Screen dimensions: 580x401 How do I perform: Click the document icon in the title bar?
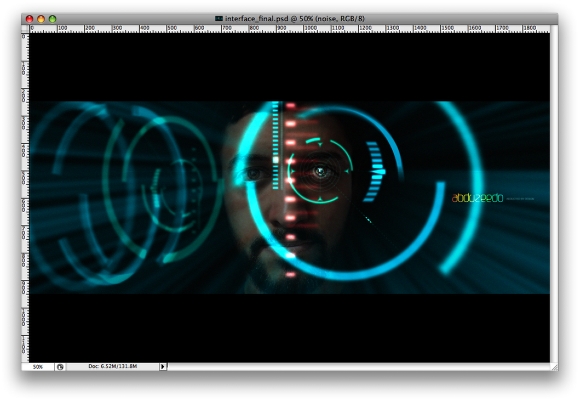(x=219, y=18)
